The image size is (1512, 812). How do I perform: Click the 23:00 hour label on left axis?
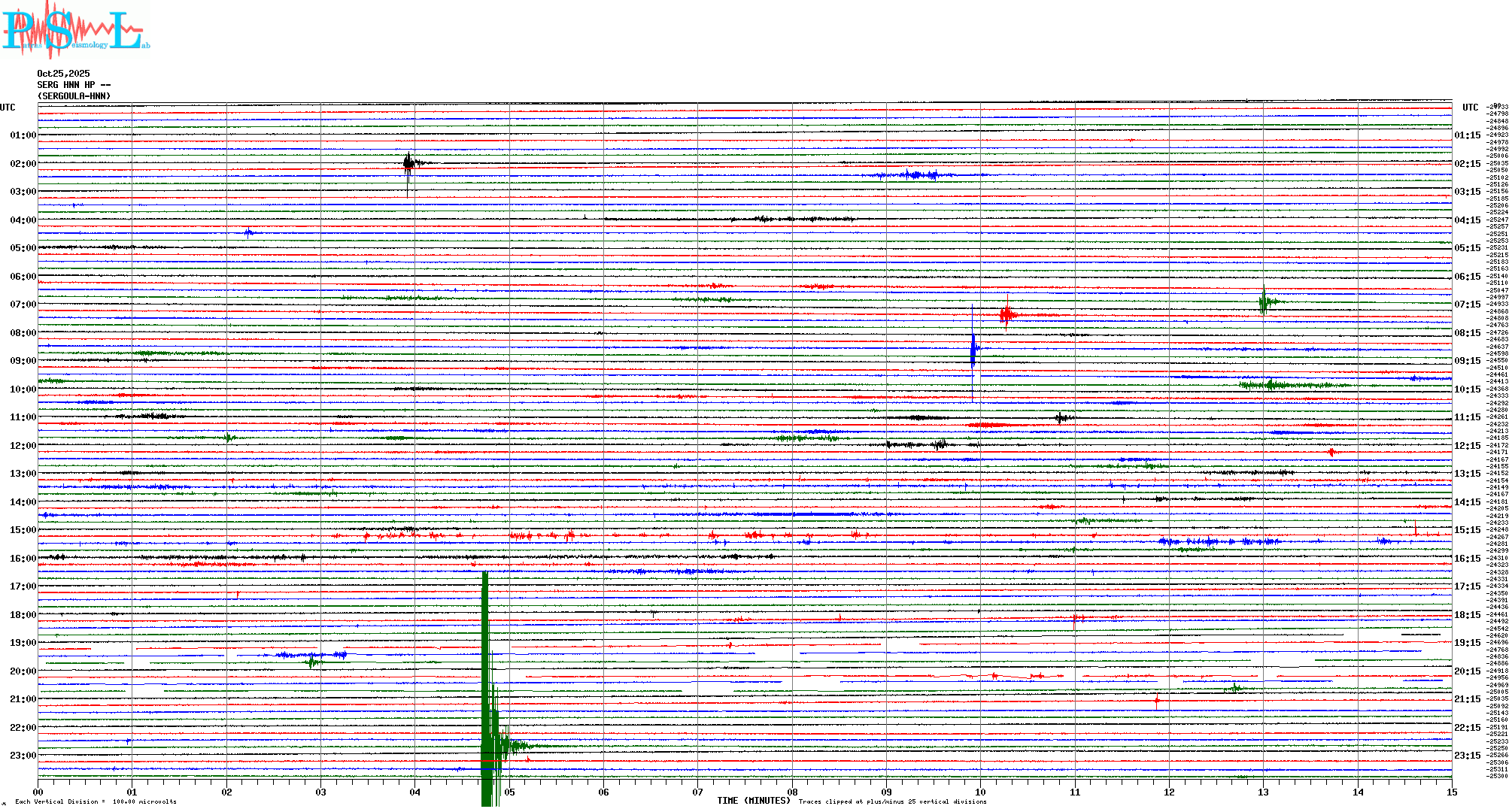click(23, 756)
